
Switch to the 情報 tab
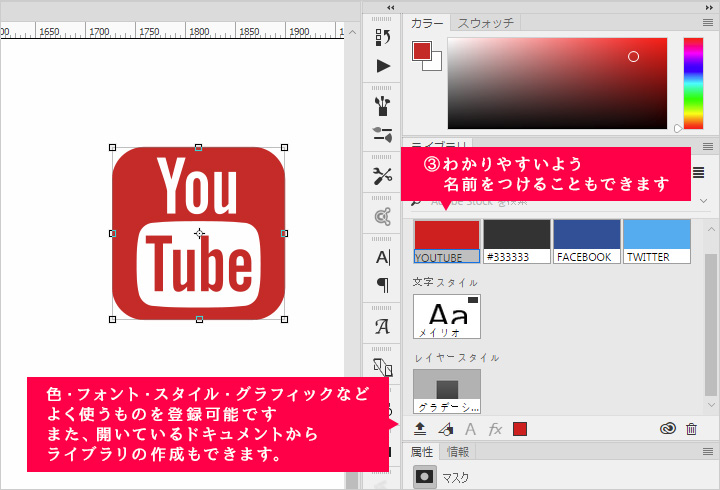click(458, 452)
